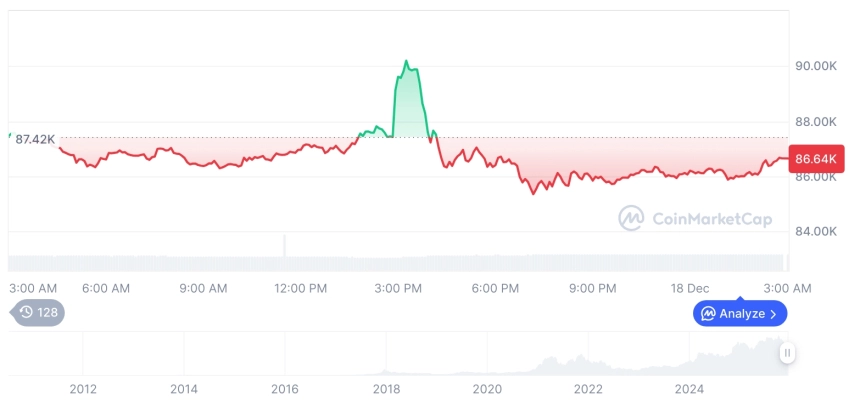Click the 90.00K price axis label
This screenshot has height=401, width=860.
tap(815, 66)
